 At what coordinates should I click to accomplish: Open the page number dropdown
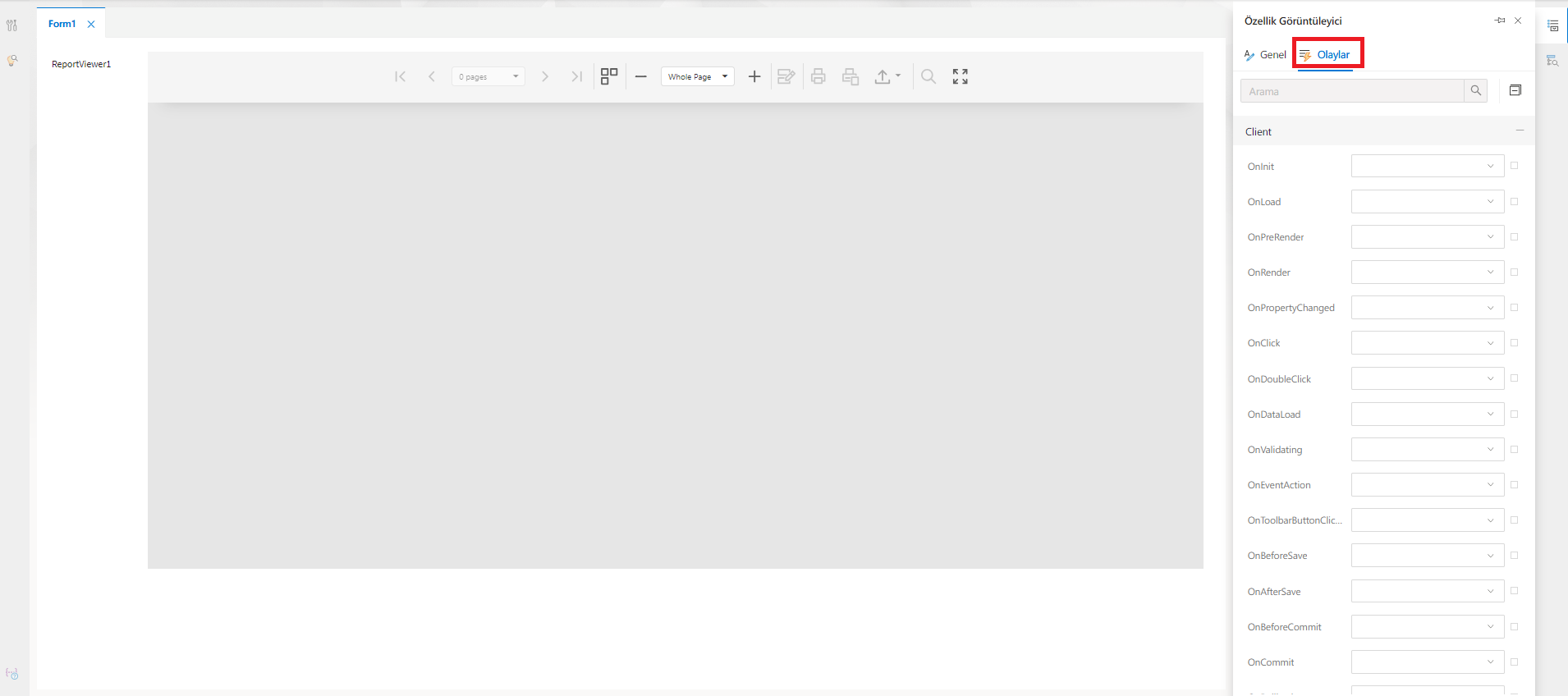click(x=488, y=76)
